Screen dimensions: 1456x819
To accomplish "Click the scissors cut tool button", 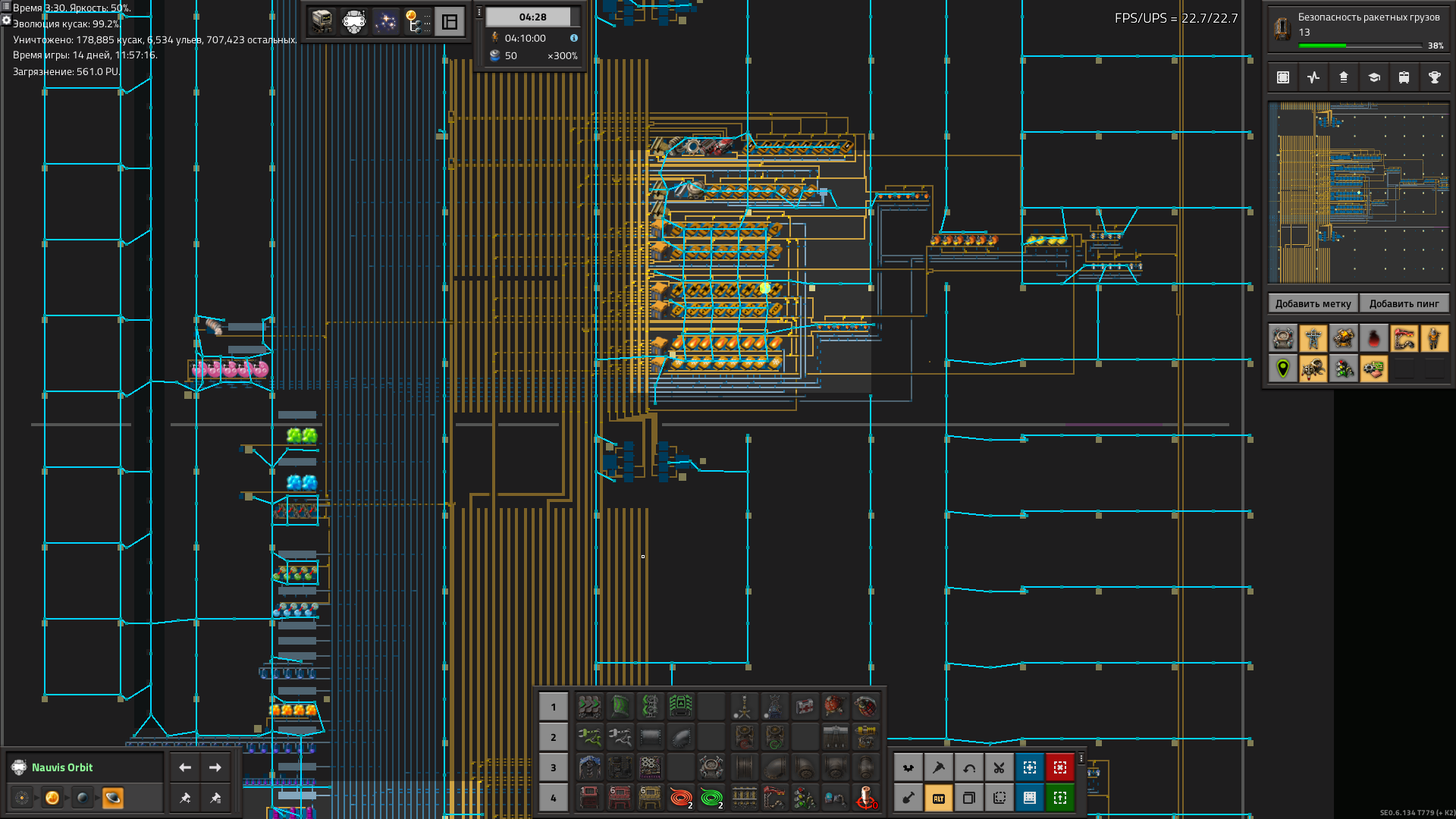I will click(999, 767).
